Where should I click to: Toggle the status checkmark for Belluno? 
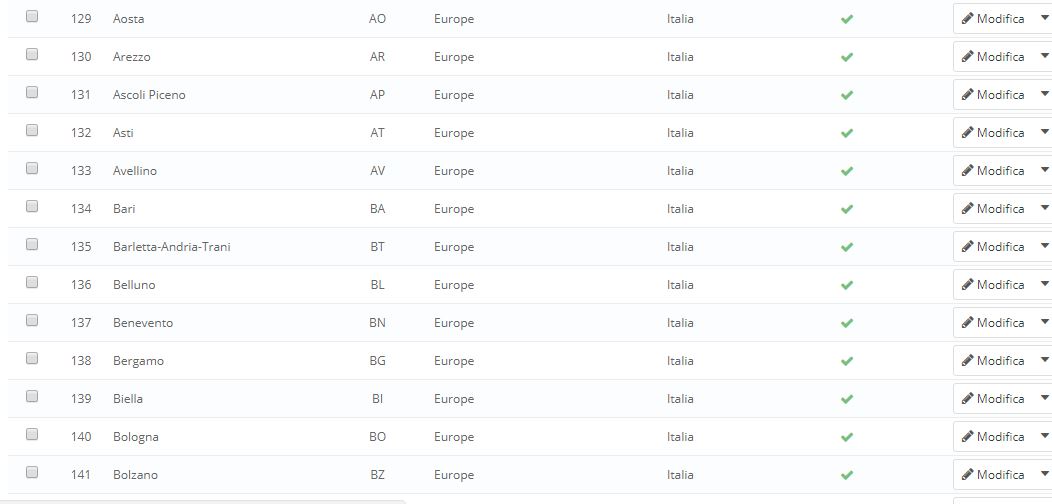pos(847,285)
